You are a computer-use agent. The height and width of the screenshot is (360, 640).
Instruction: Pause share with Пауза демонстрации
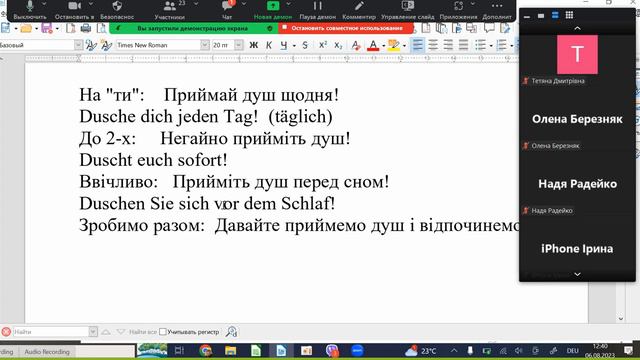pos(318,10)
